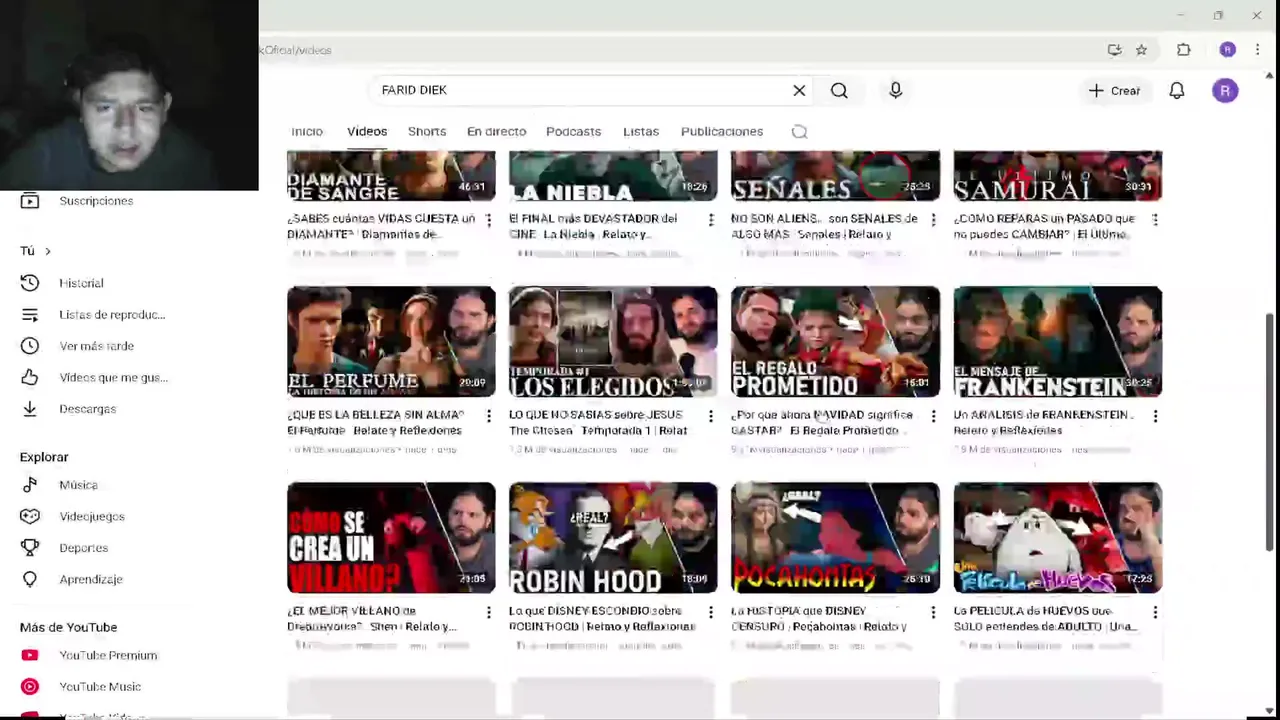The height and width of the screenshot is (720, 1280).
Task: Open Cómo se crea un villano thumbnail
Action: (391, 538)
